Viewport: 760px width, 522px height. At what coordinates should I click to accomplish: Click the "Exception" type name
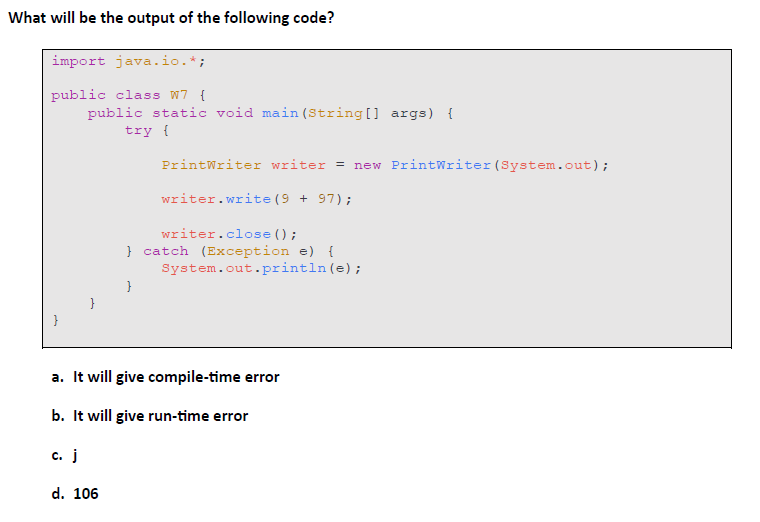(x=248, y=251)
